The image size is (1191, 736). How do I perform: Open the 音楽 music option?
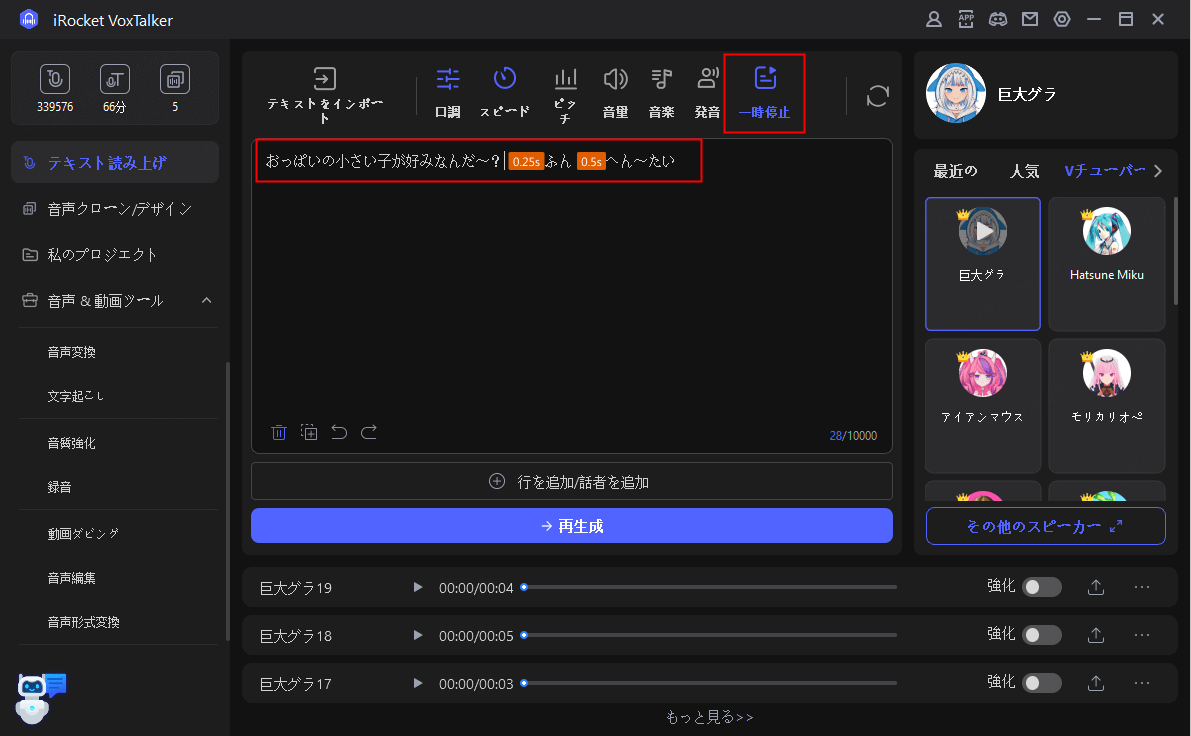662,93
